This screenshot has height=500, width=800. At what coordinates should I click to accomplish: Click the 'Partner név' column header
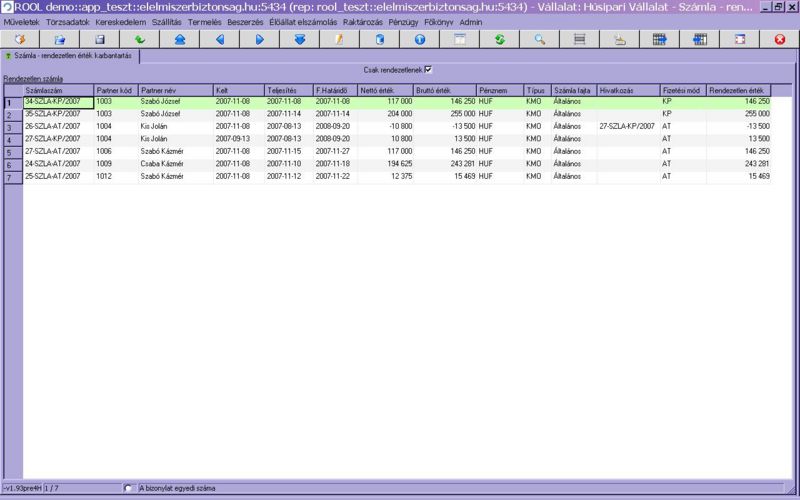point(175,91)
